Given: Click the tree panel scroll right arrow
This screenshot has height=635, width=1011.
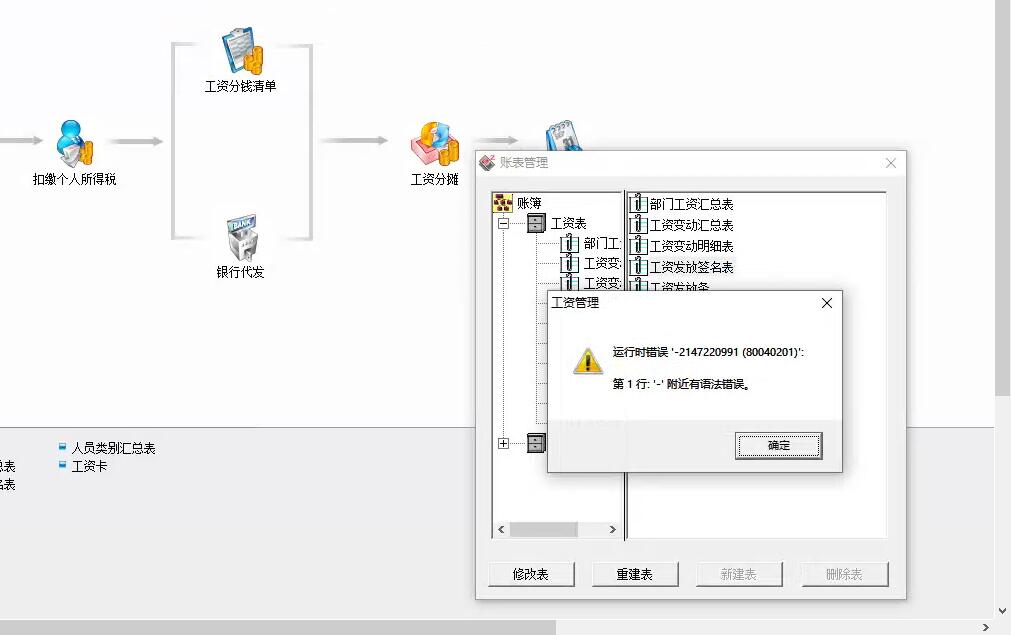Looking at the screenshot, I should click(x=613, y=530).
